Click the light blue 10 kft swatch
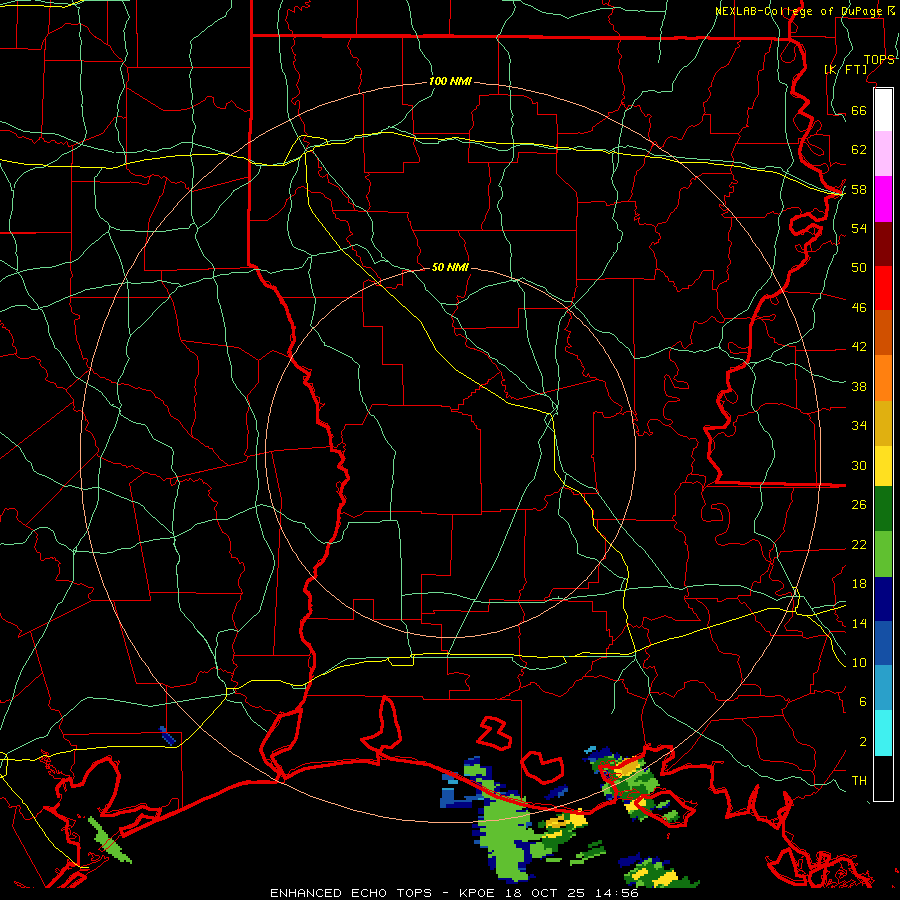 [x=883, y=688]
